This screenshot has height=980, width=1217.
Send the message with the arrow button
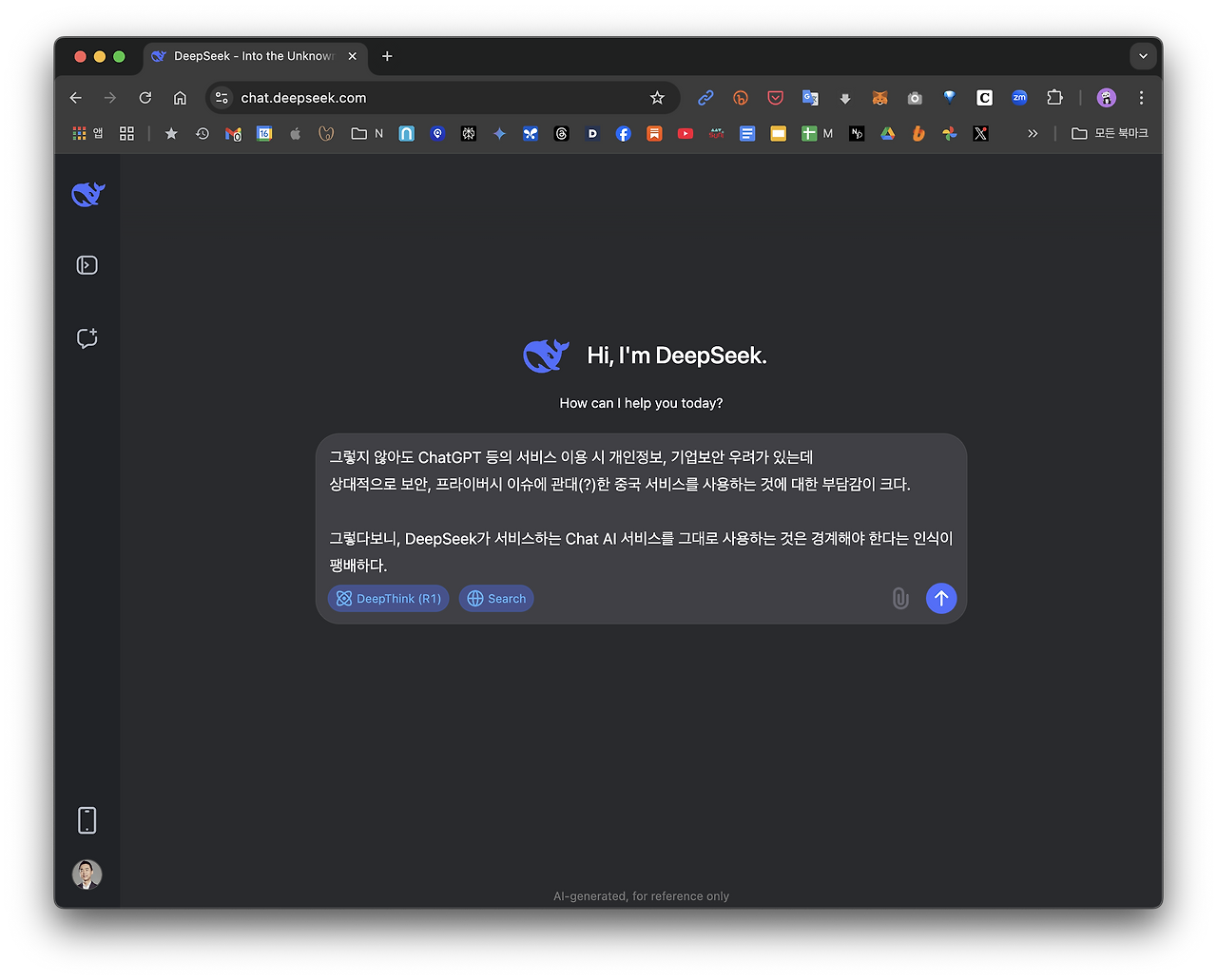tap(941, 598)
